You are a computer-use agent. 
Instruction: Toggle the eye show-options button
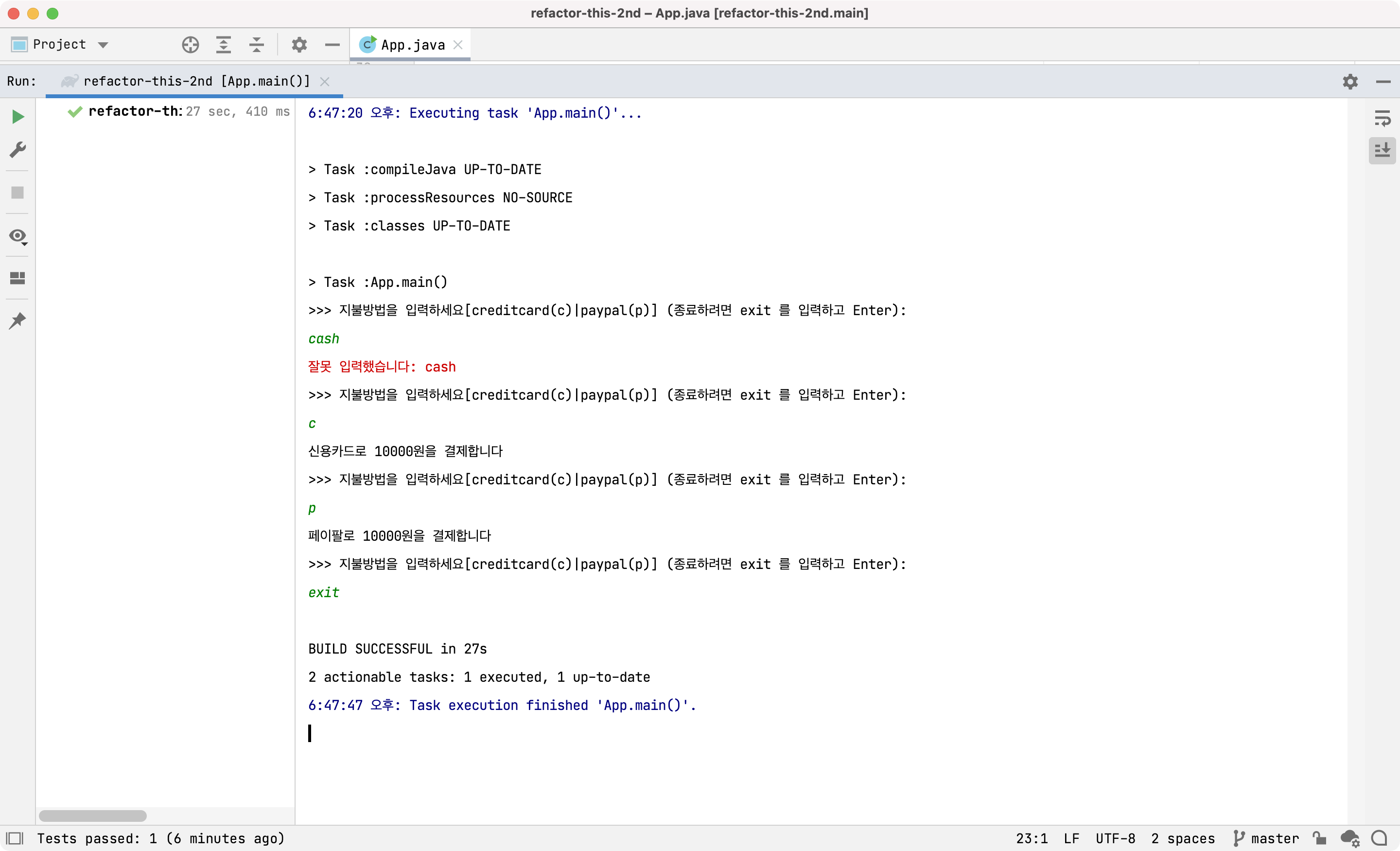coord(17,236)
